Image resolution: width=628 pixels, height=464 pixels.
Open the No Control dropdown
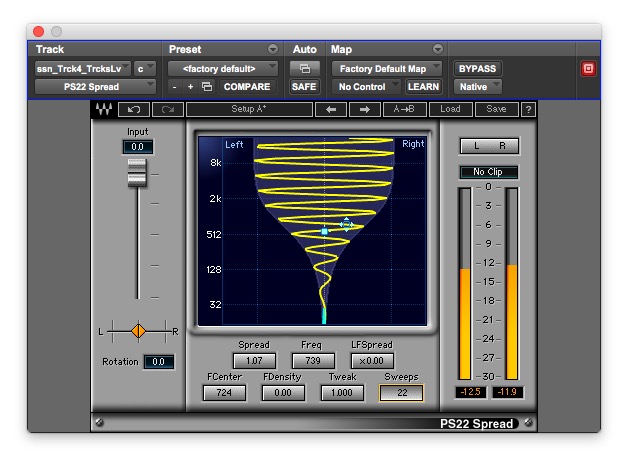click(x=366, y=87)
